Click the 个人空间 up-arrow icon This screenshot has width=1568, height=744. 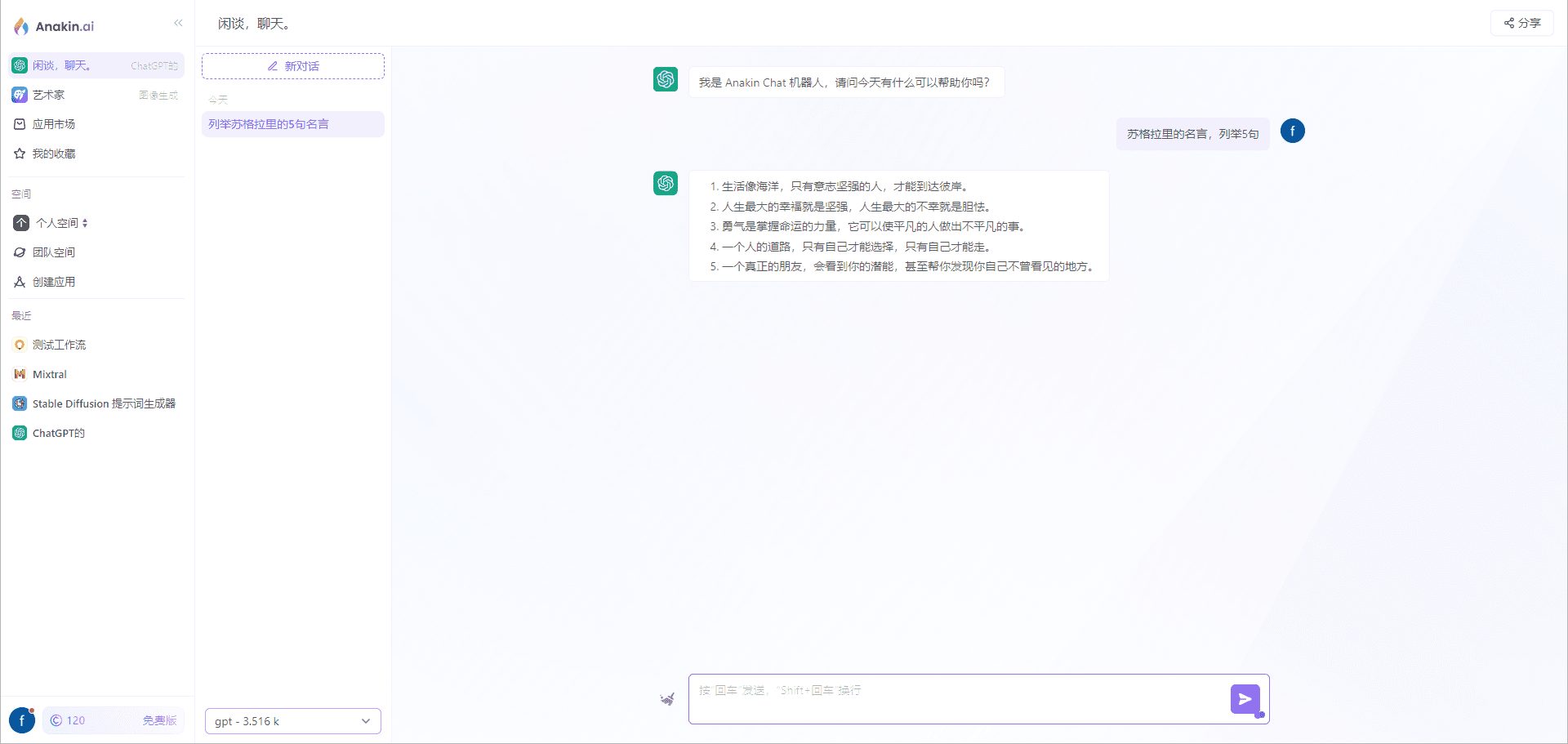point(21,223)
